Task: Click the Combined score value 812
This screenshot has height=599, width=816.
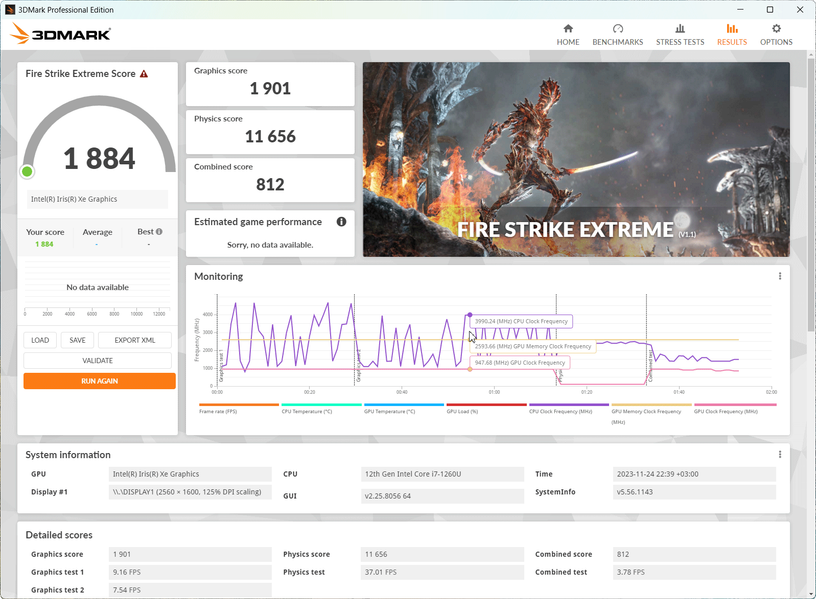Action: pos(270,184)
